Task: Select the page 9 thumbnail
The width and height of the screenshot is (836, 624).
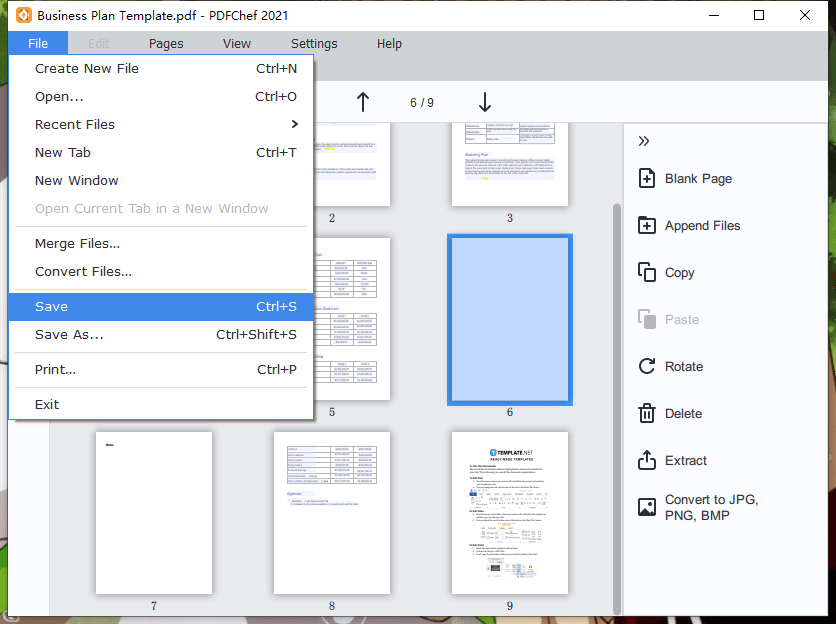Action: coord(509,512)
